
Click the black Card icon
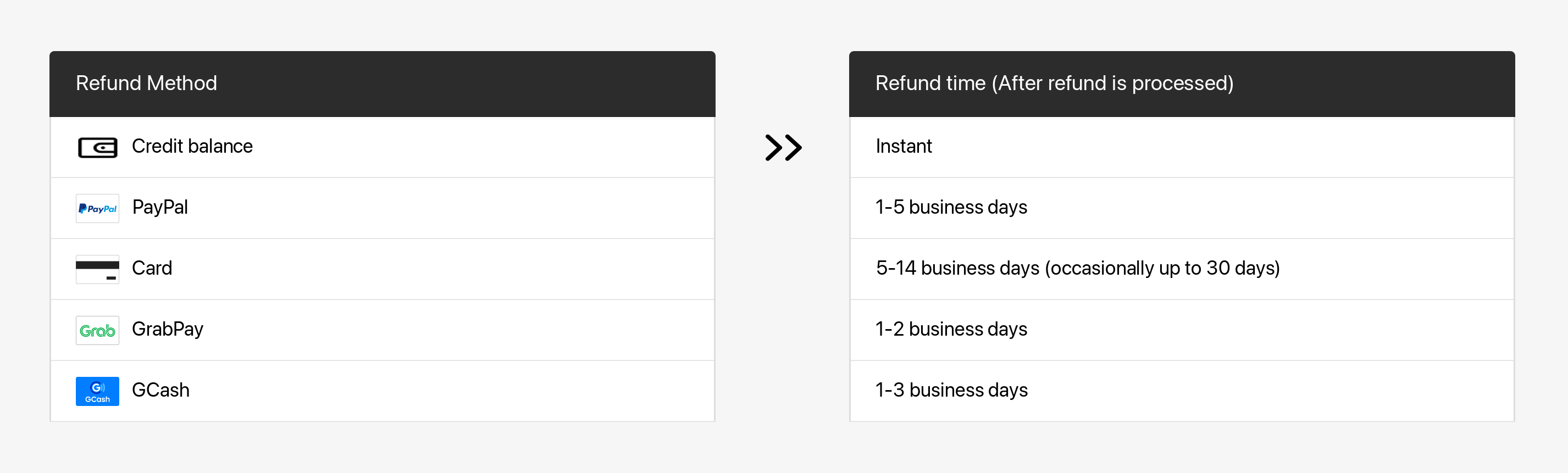(x=97, y=269)
